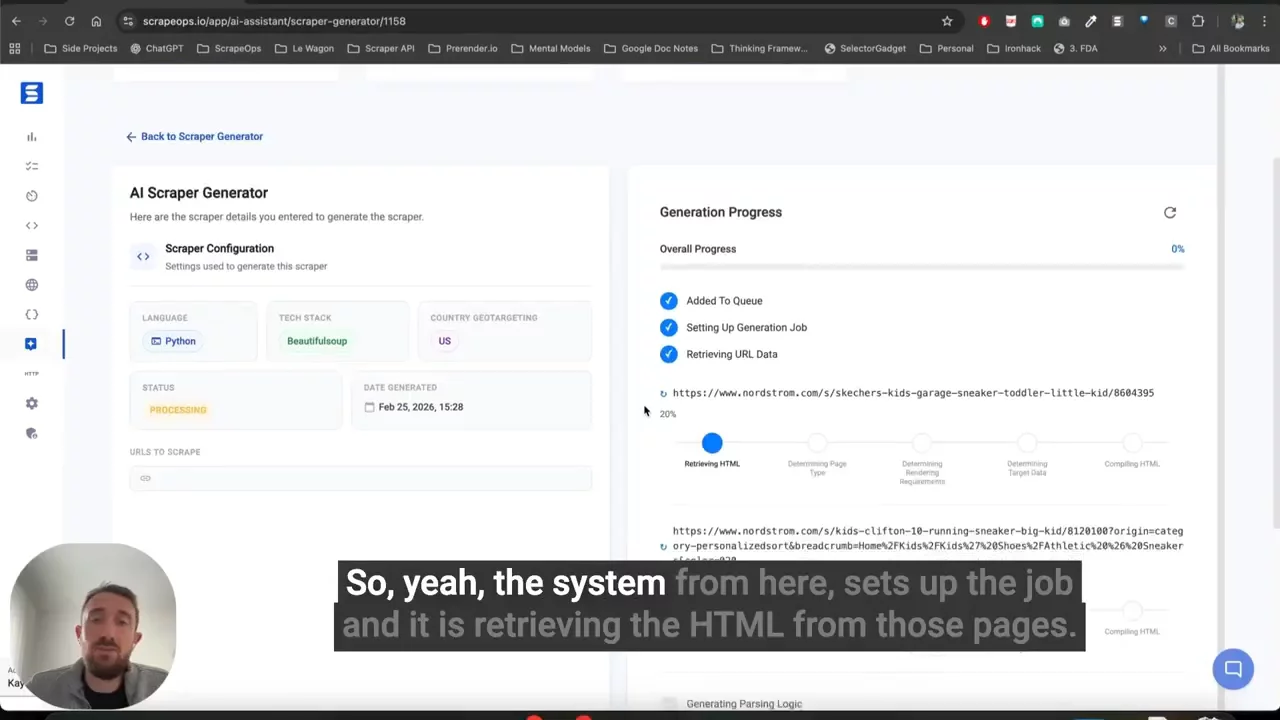This screenshot has width=1280, height=720.
Task: Open the Scraper API bookmark folder
Action: point(381,48)
